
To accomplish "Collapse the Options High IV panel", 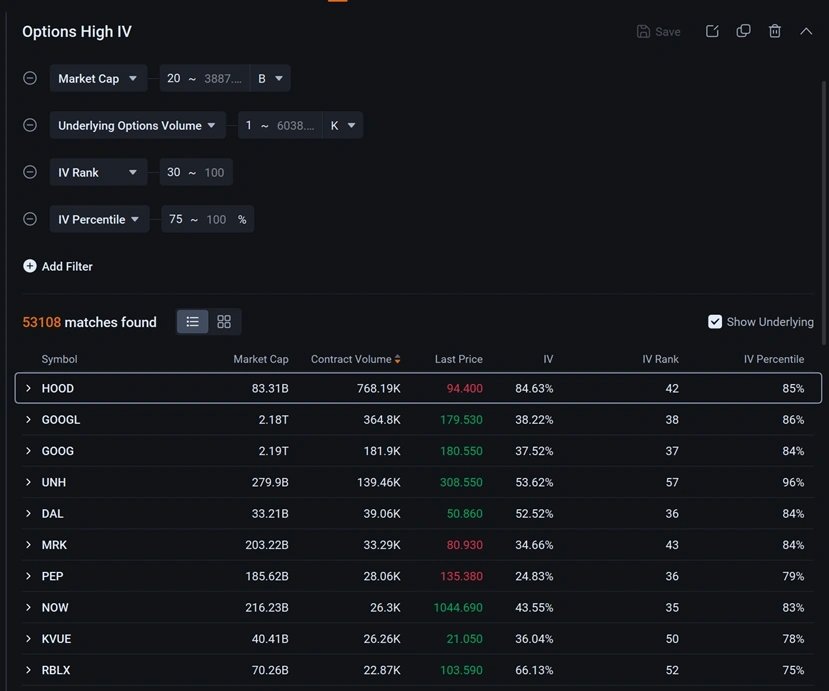I will [806, 31].
